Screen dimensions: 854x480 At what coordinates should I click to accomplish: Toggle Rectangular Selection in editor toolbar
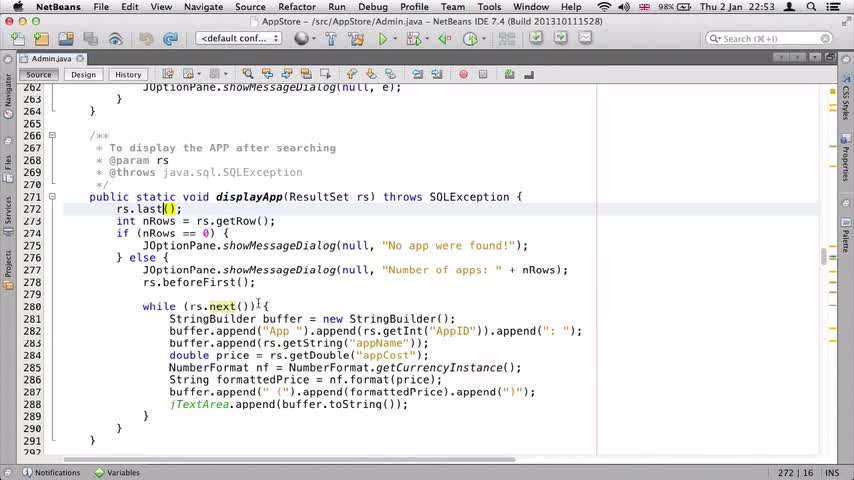coord(325,74)
